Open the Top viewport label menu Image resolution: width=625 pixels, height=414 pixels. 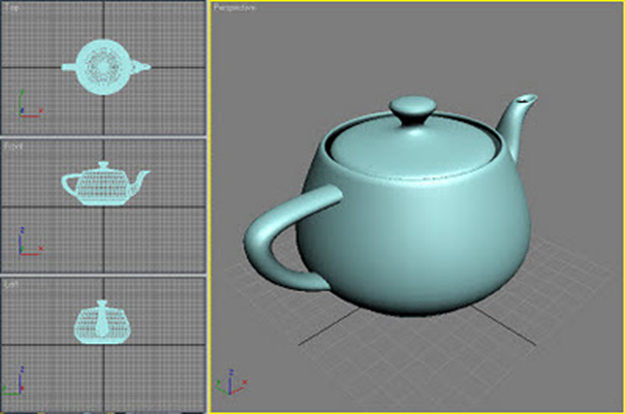pyautogui.click(x=11, y=7)
